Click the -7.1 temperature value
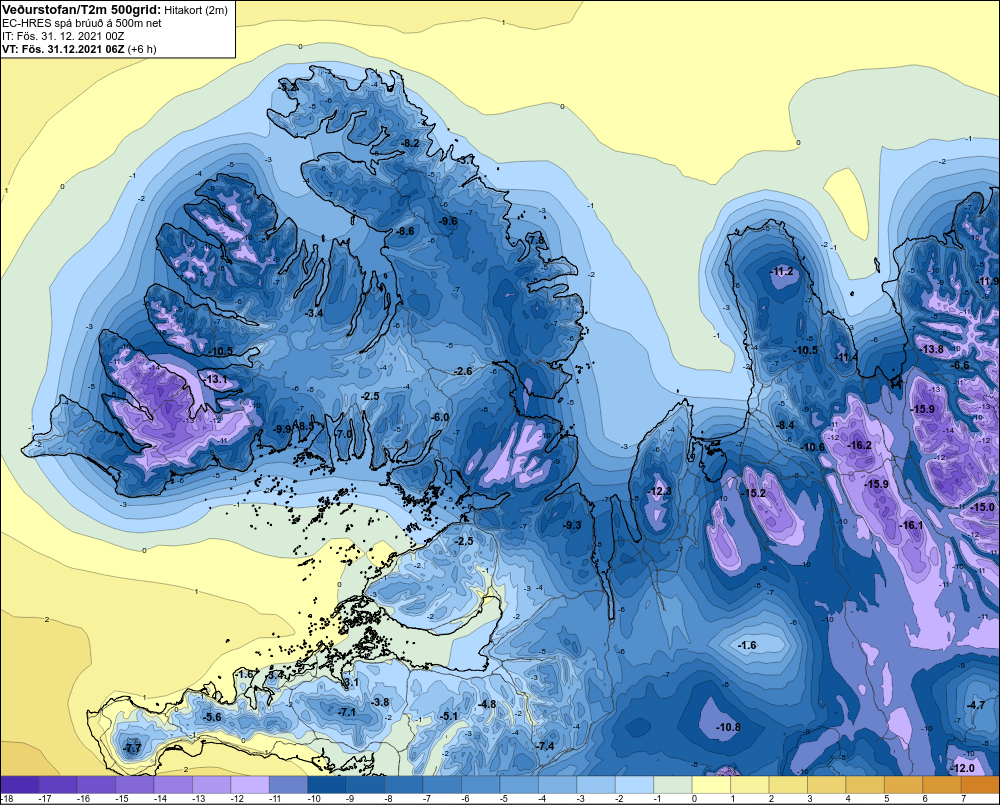Image resolution: width=1000 pixels, height=805 pixels. (348, 711)
